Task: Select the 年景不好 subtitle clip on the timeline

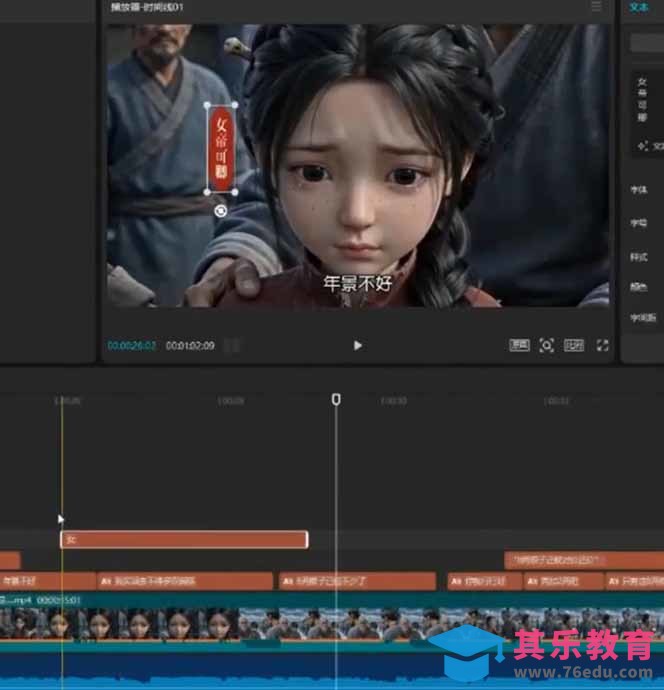Action: 48,581
